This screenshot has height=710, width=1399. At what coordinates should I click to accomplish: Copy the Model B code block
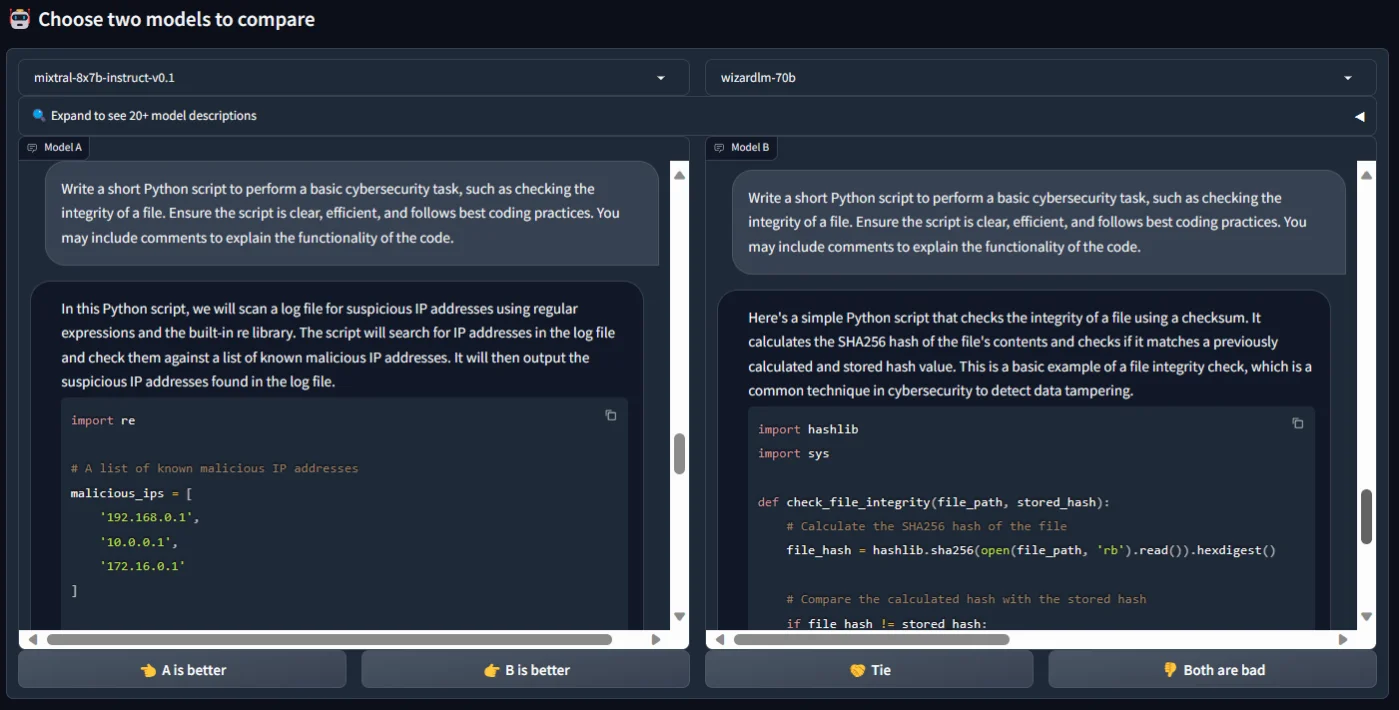[x=1298, y=423]
